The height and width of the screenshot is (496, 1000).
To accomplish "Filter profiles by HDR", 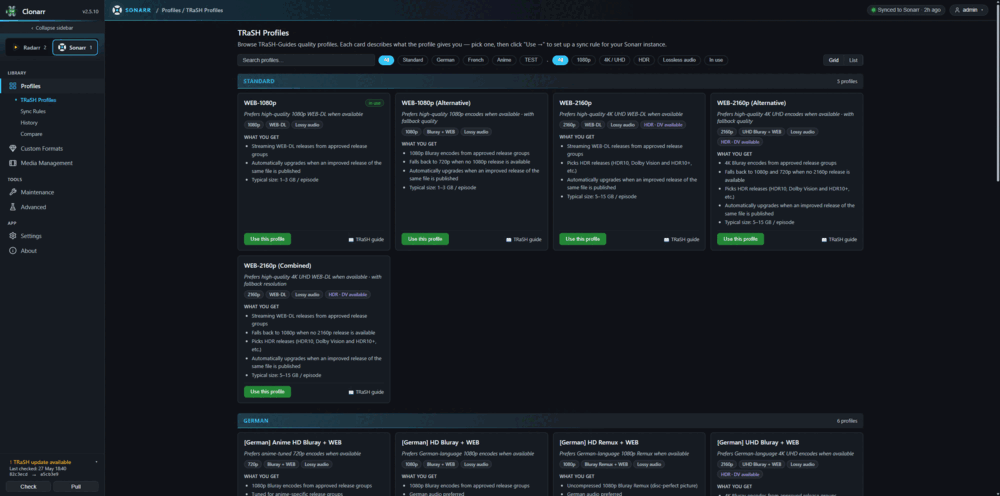I will (644, 60).
